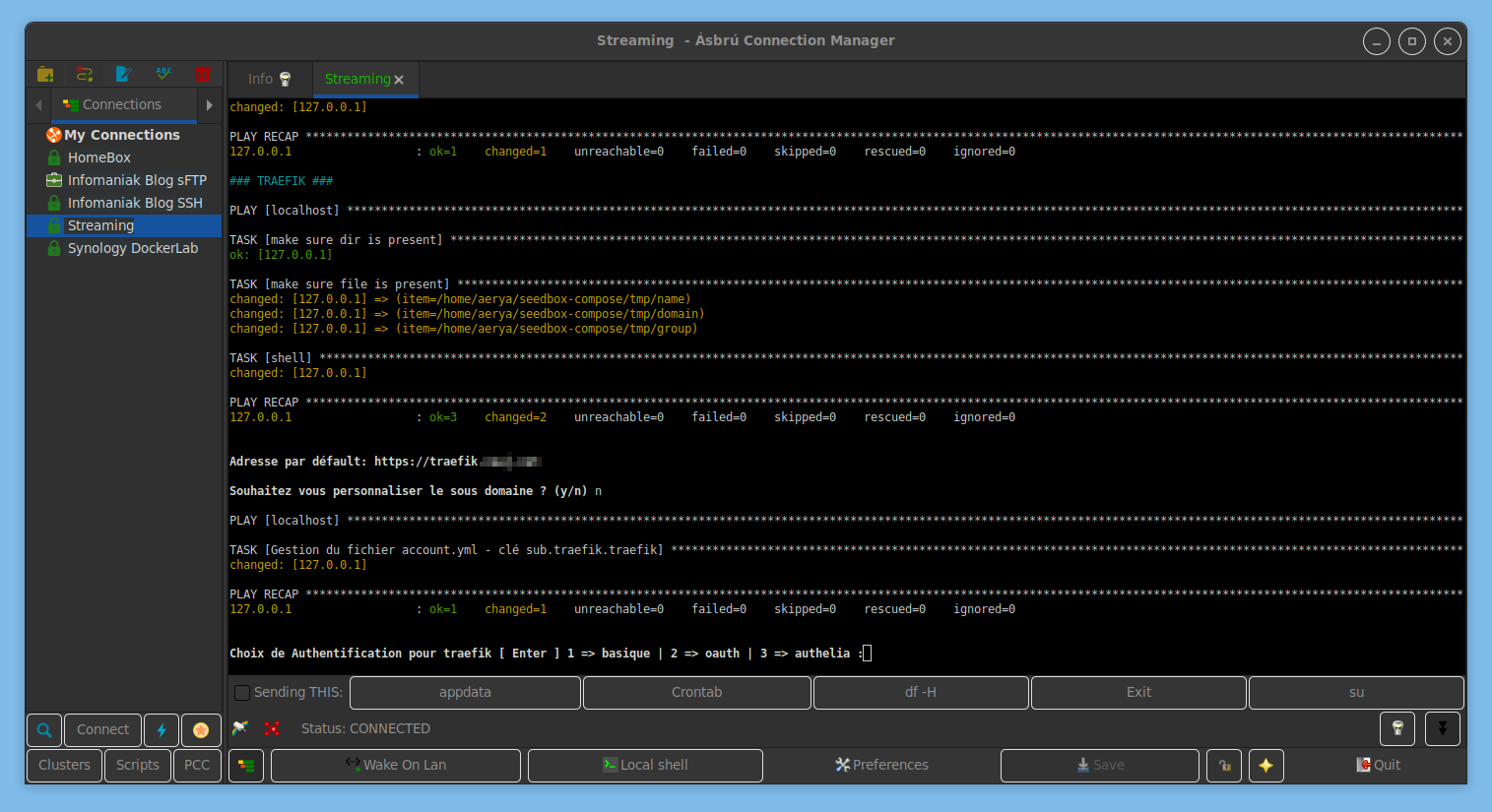Click the edit connection pencil icon
Image resolution: width=1492 pixels, height=812 pixels.
[124, 74]
